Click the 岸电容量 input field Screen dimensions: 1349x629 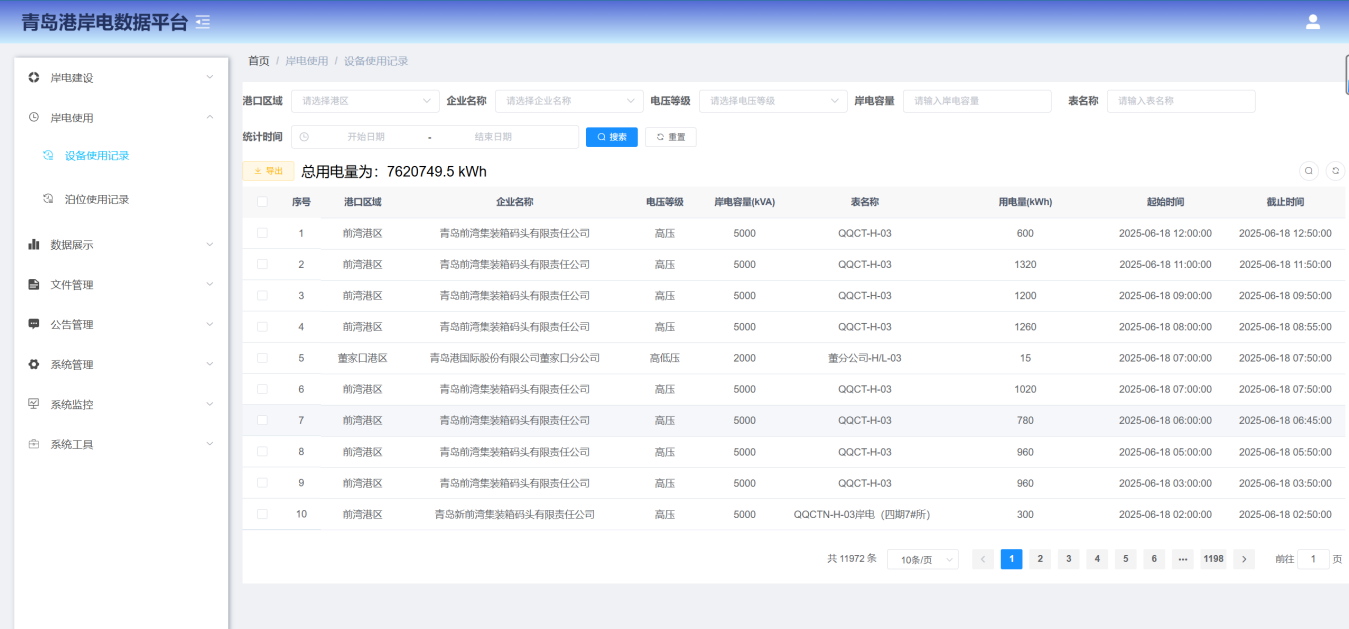click(x=977, y=101)
